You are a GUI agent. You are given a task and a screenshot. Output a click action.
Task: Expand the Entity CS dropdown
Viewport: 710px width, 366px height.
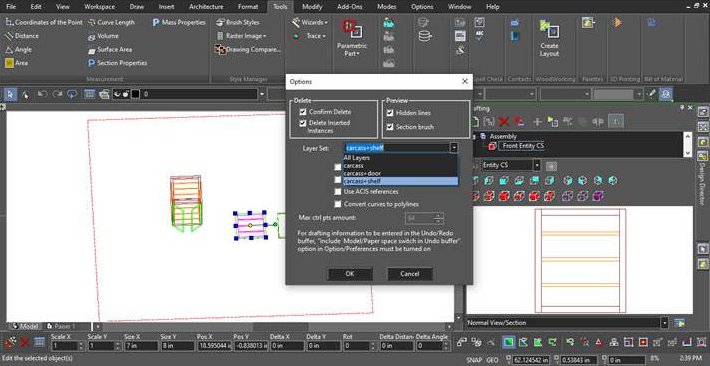537,165
